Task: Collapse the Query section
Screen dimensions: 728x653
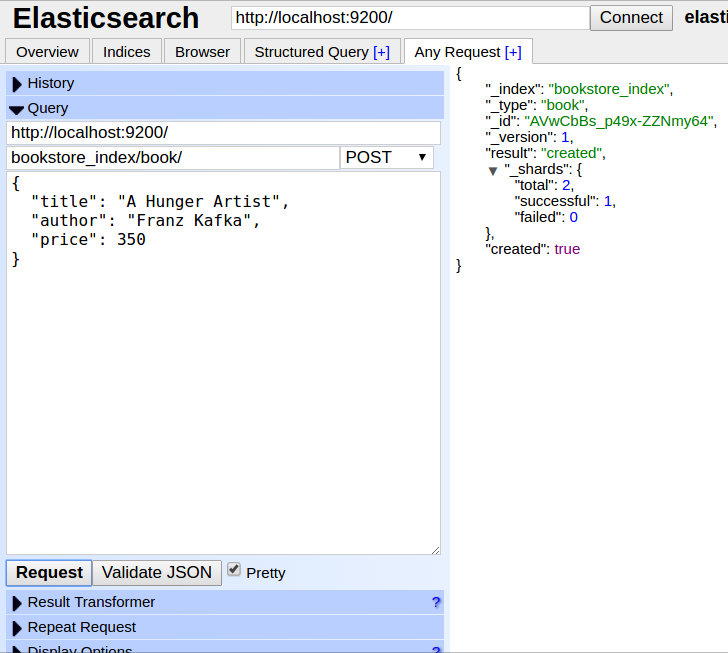Action: (x=225, y=108)
